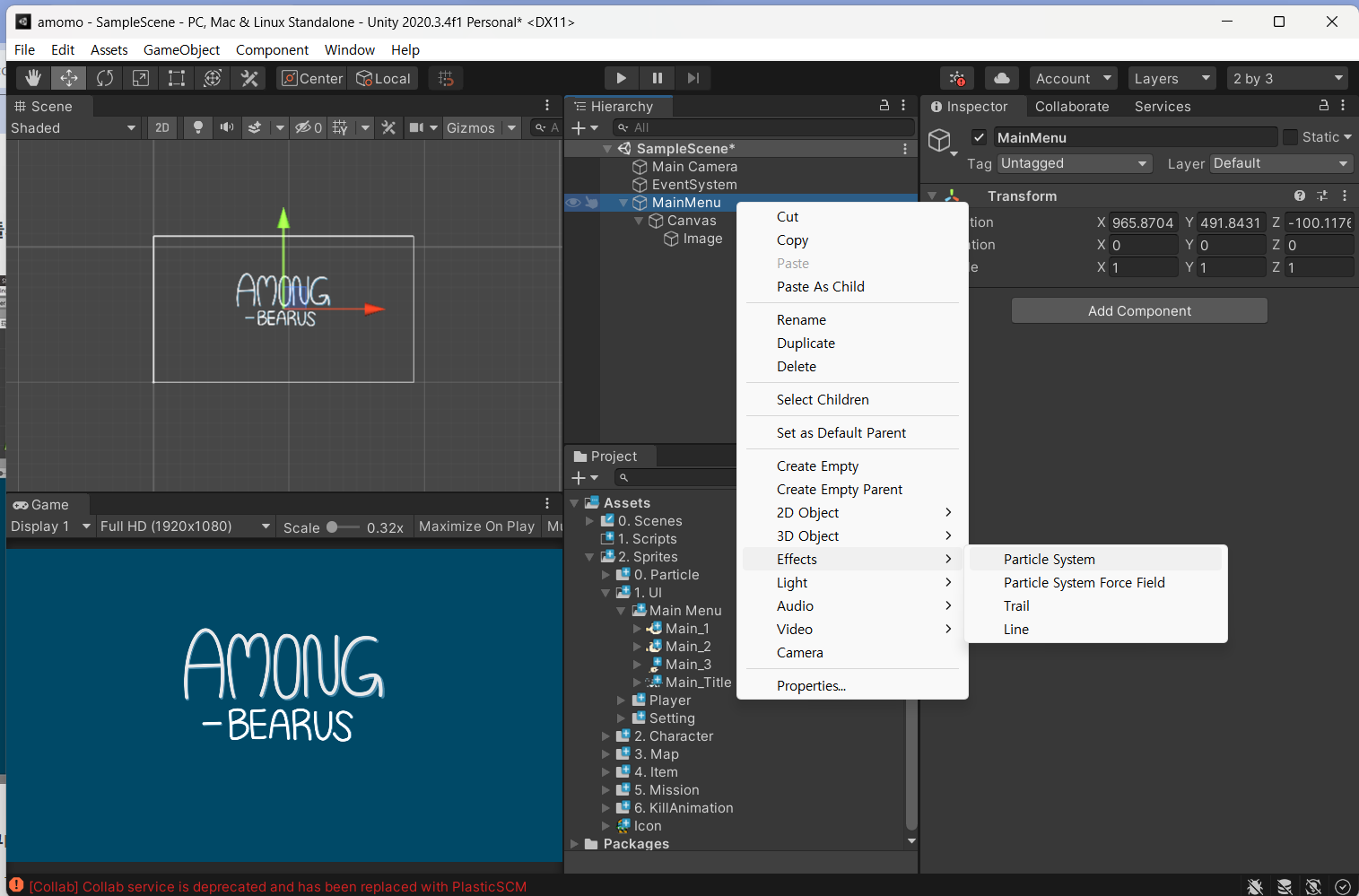Toggle scene effects icon
The image size is (1359, 896).
(x=255, y=127)
